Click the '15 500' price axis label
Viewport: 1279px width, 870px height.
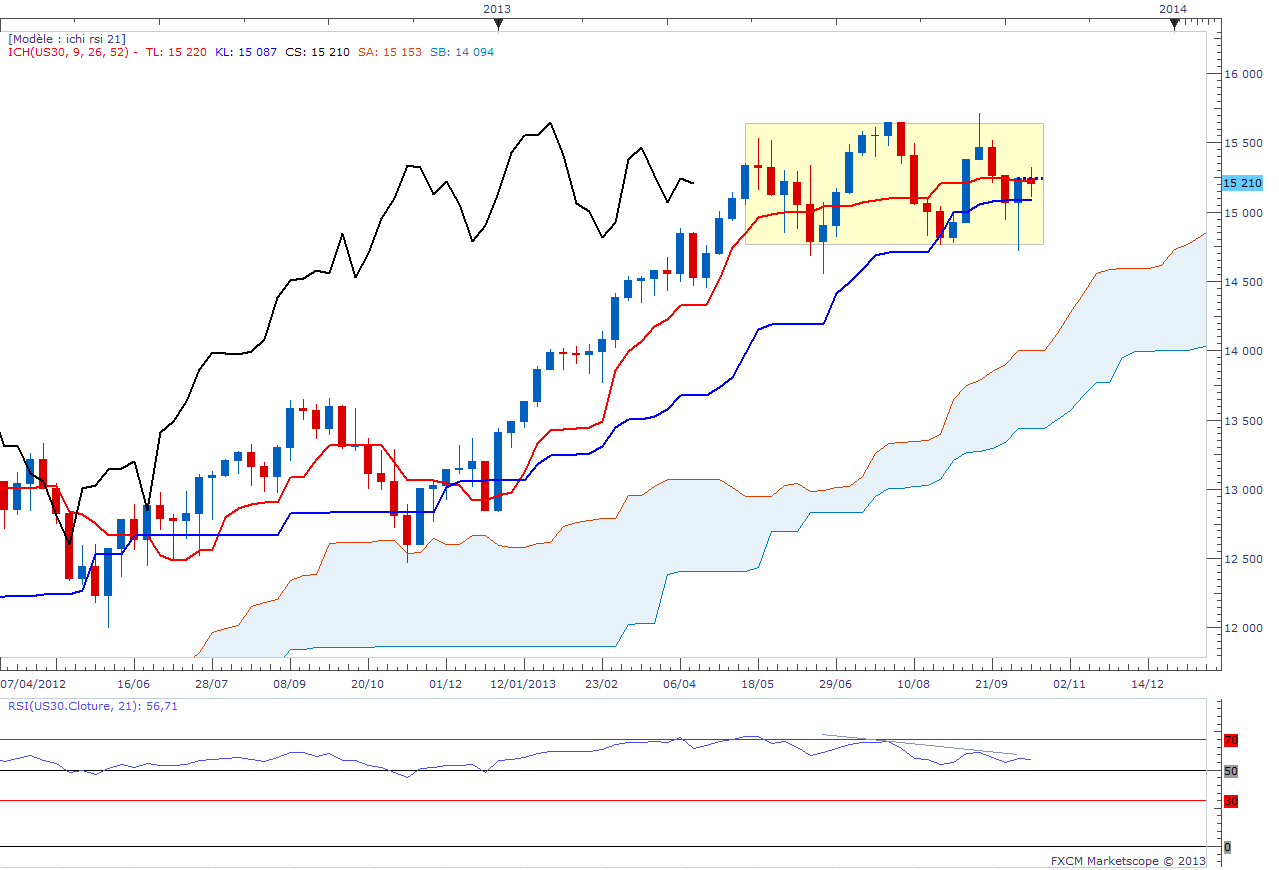tap(1243, 144)
